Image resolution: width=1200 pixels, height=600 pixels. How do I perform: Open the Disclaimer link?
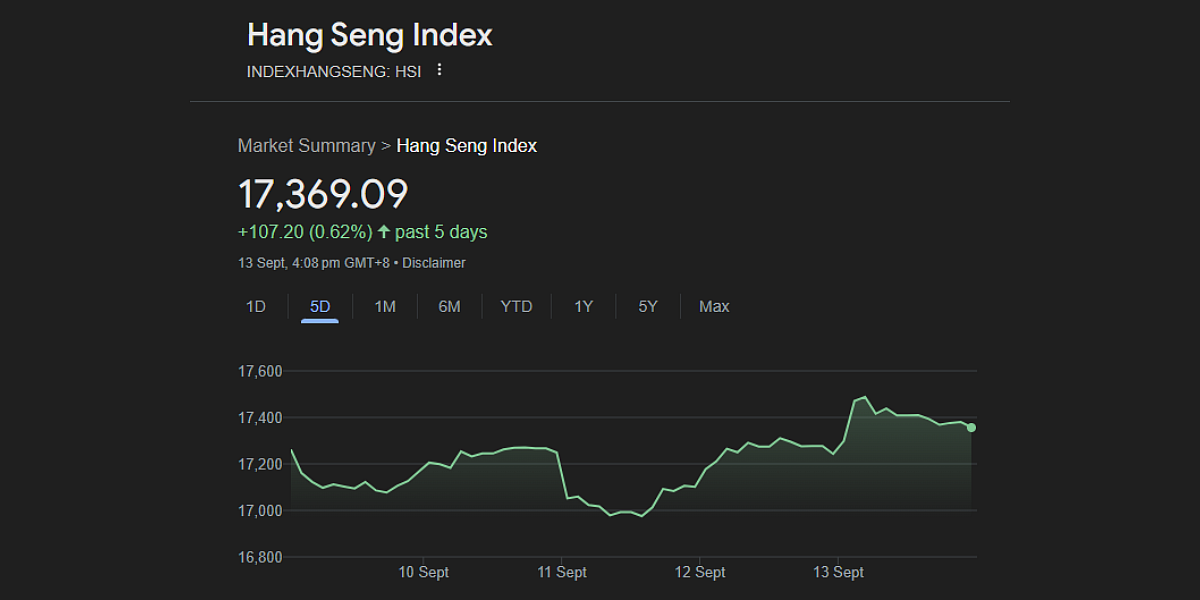(434, 263)
